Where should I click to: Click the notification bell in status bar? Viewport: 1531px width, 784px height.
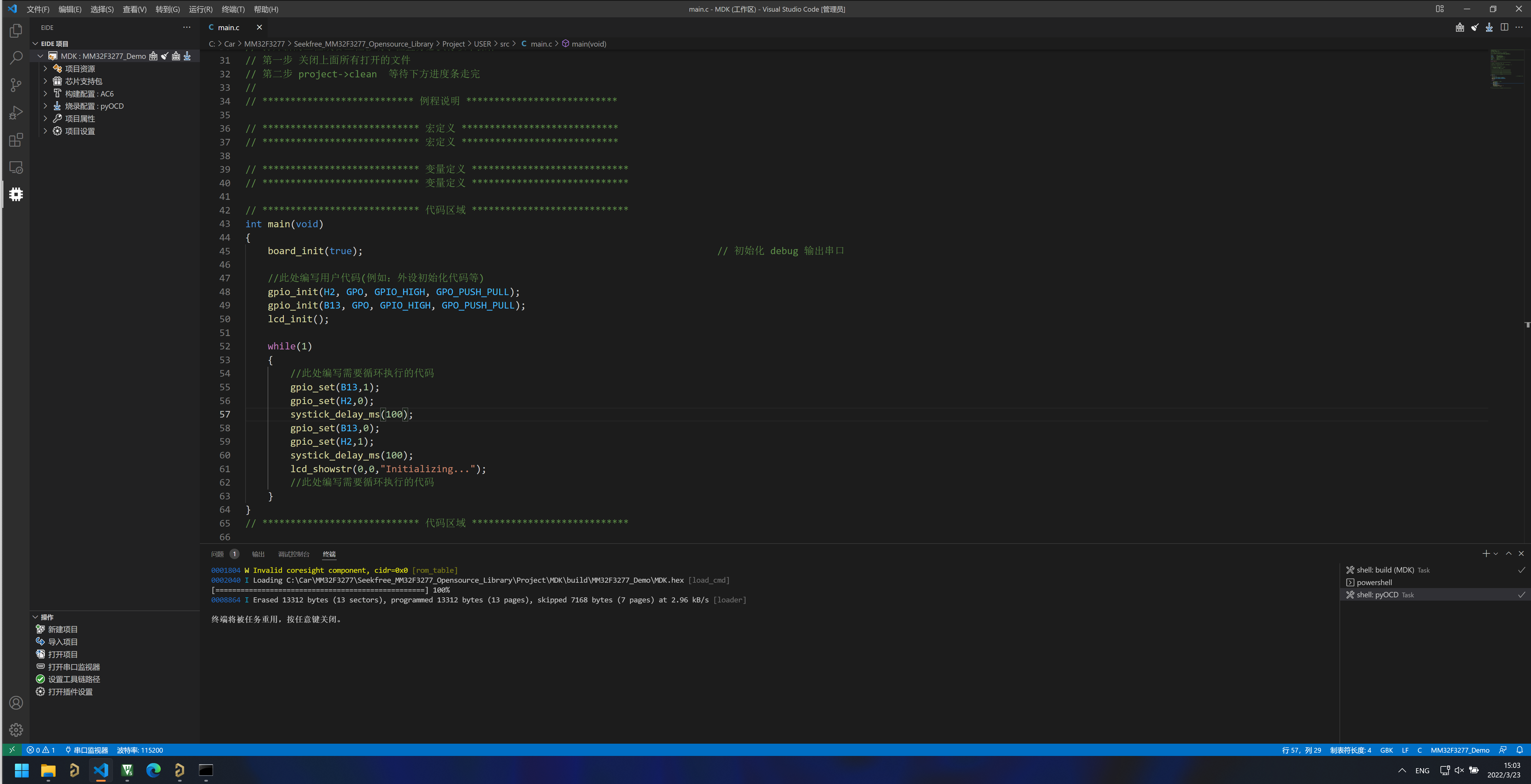pos(1519,750)
